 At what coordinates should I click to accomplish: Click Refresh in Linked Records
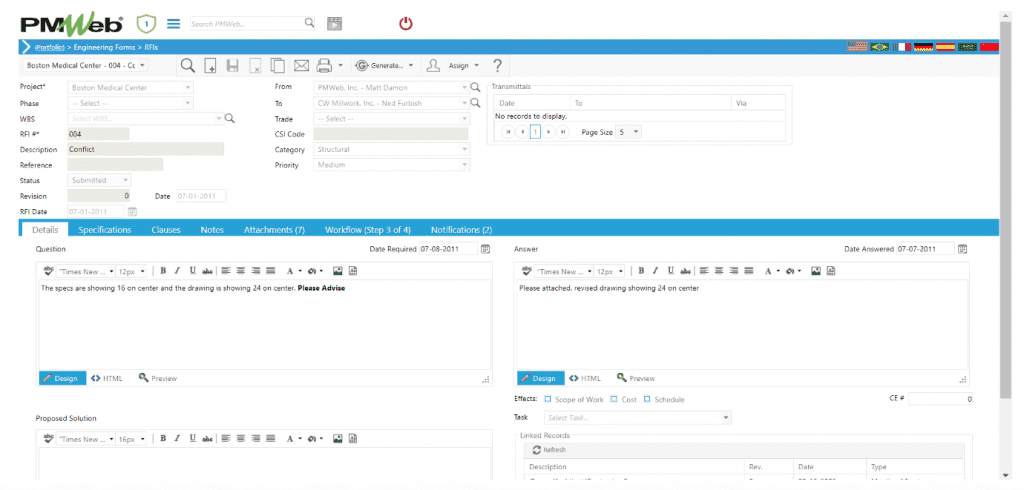549,450
